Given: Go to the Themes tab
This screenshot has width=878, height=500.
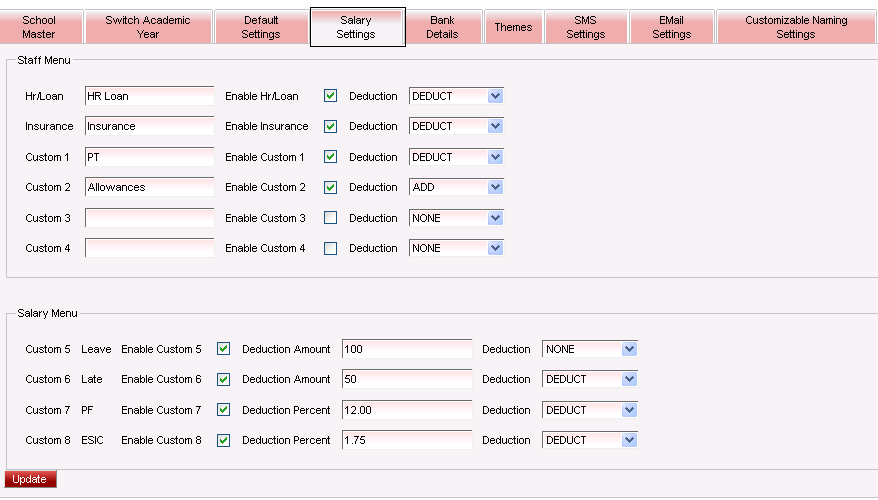Looking at the screenshot, I should coord(513,27).
